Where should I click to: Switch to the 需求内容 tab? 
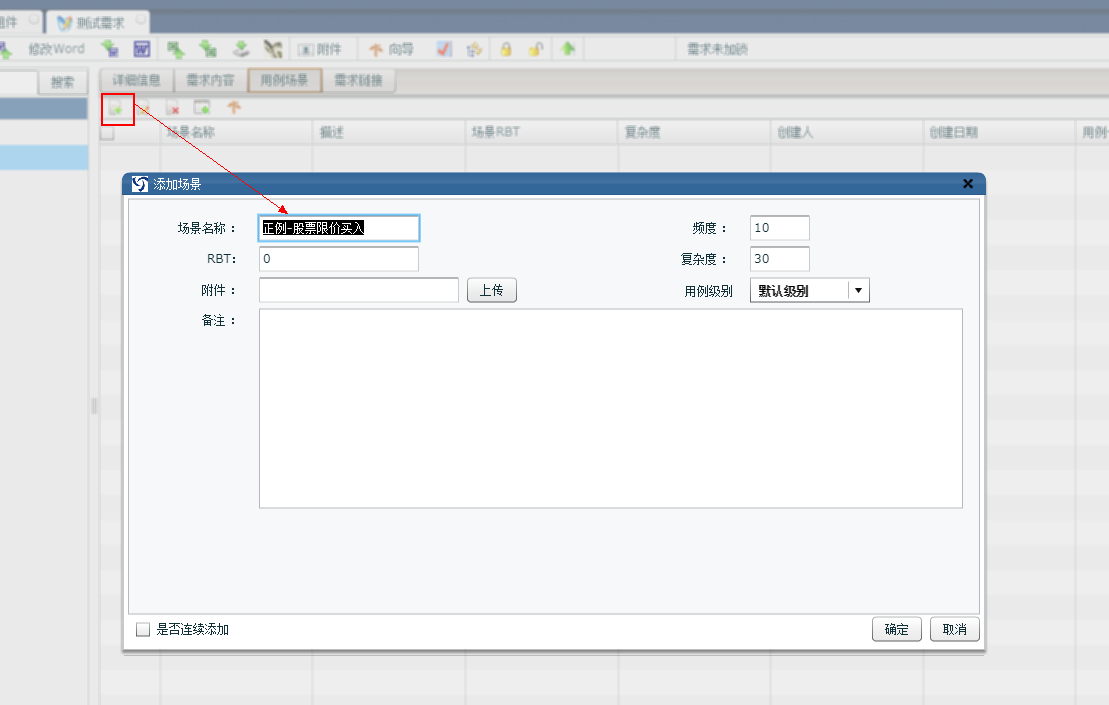210,81
